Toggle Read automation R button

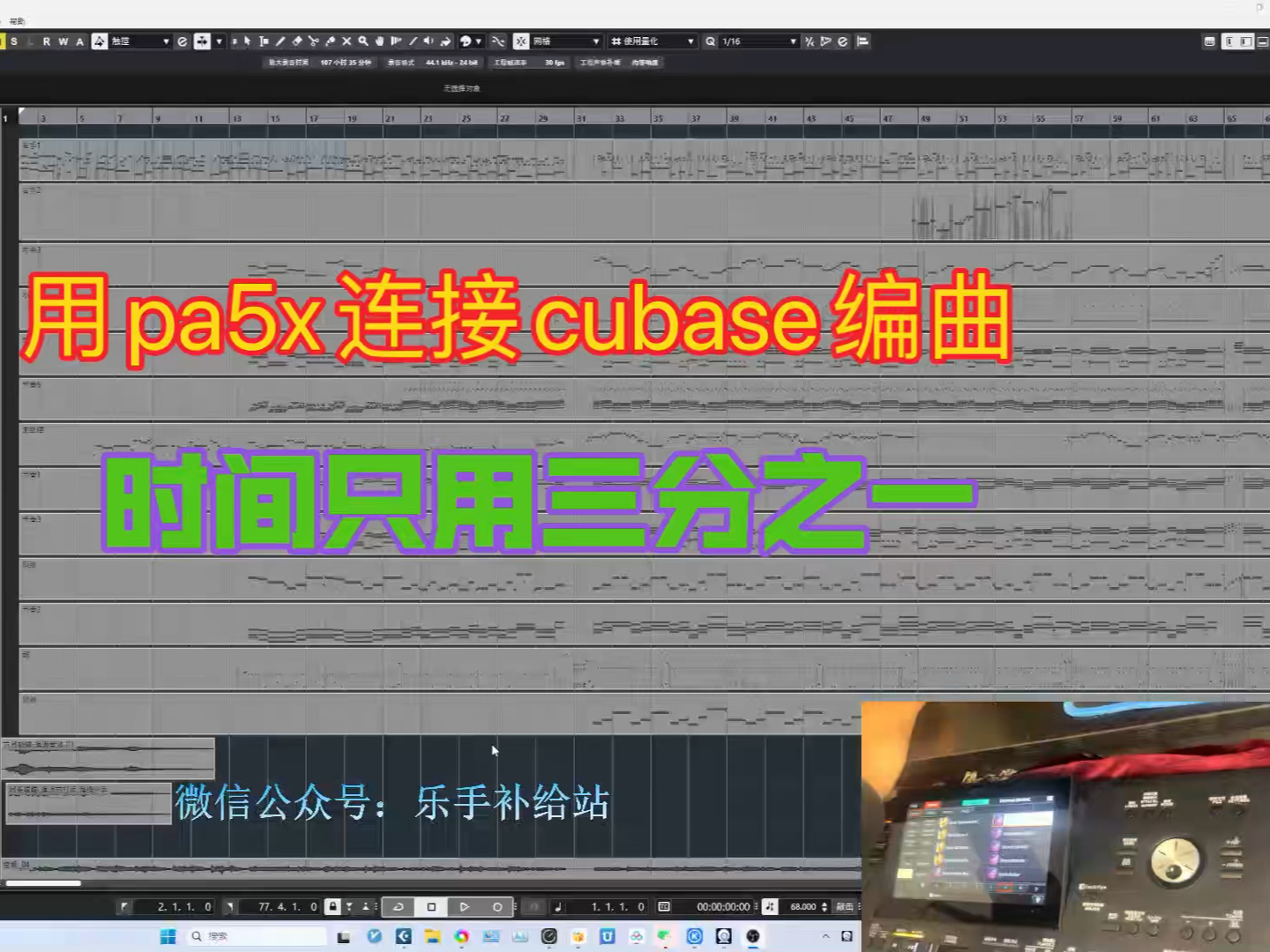click(47, 41)
